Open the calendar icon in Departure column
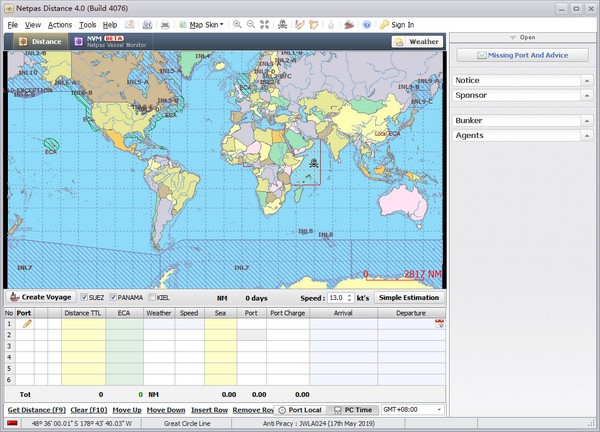Screen dimensions: 600x432 pos(439,324)
